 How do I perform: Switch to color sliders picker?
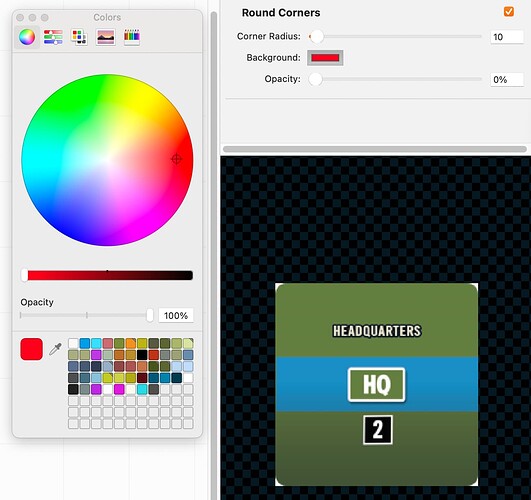point(53,37)
